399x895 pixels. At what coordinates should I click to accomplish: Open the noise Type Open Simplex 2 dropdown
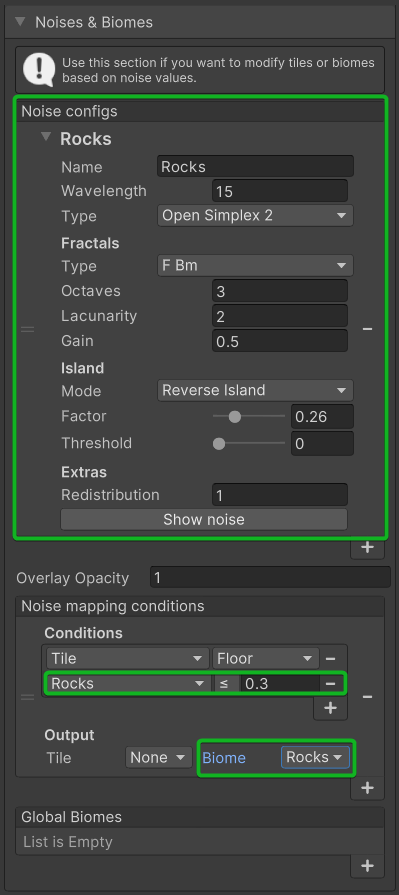point(255,216)
